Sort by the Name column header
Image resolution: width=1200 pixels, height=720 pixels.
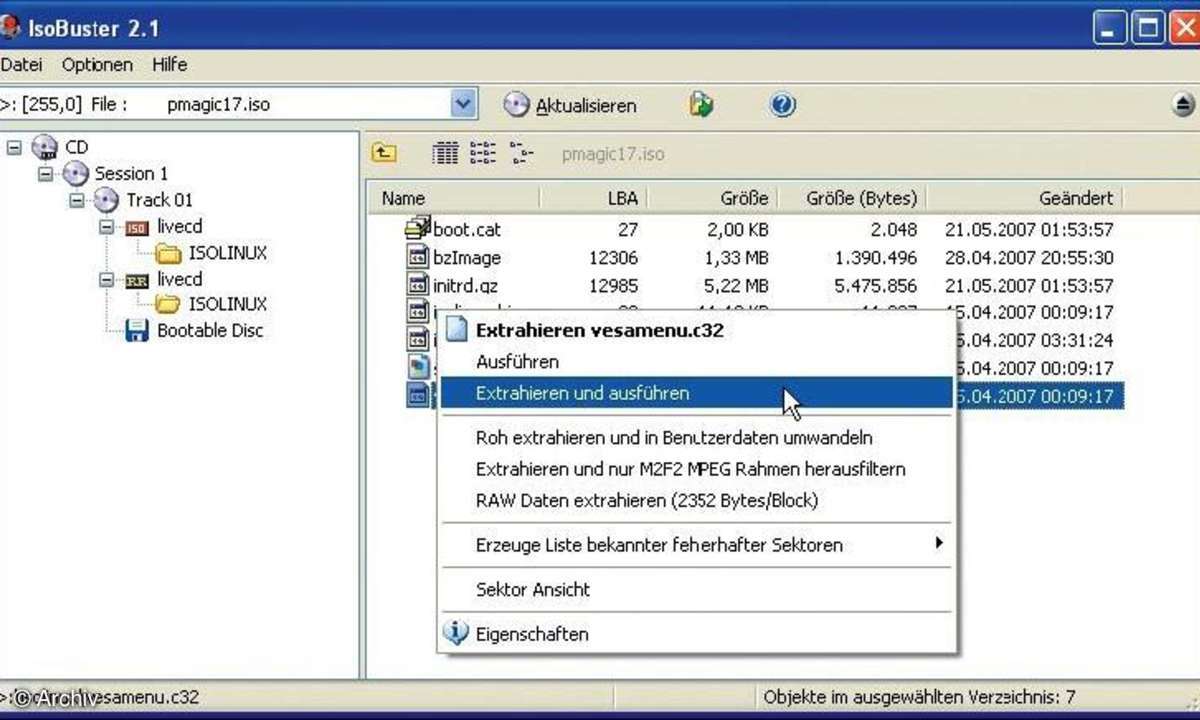[455, 198]
